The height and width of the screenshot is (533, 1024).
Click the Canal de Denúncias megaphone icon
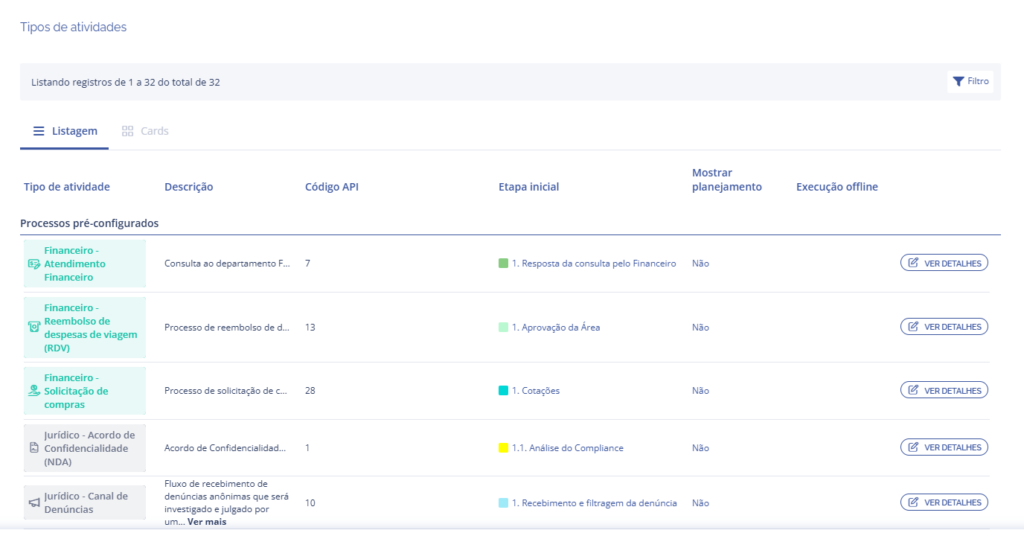(x=33, y=502)
